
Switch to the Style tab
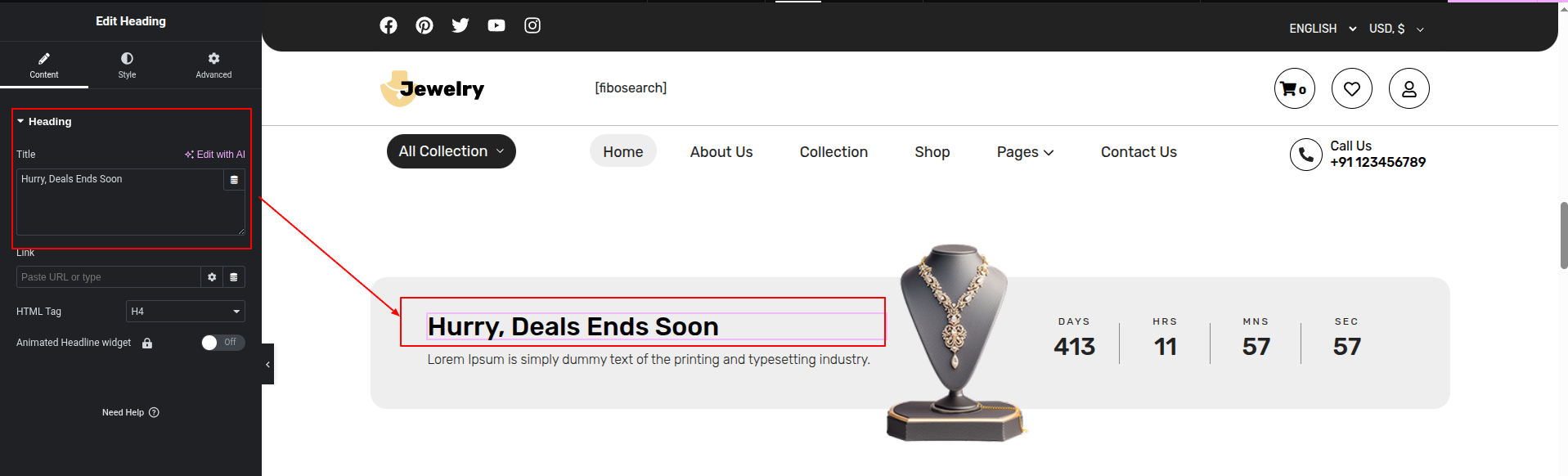pyautogui.click(x=127, y=65)
